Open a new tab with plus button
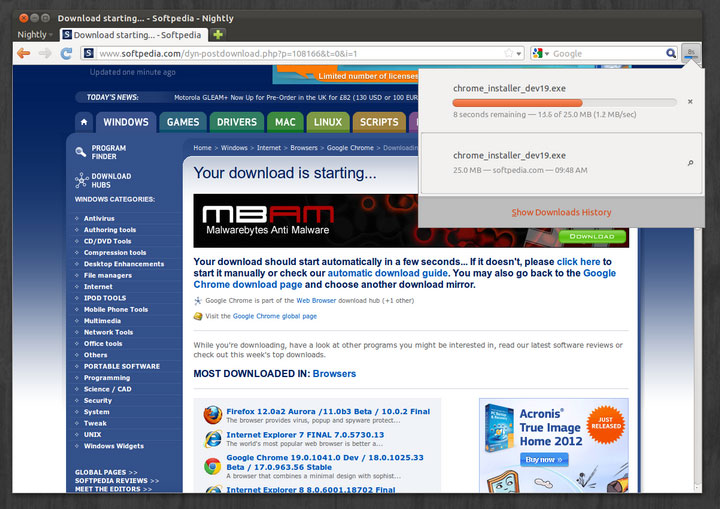The width and height of the screenshot is (720, 509). point(218,34)
